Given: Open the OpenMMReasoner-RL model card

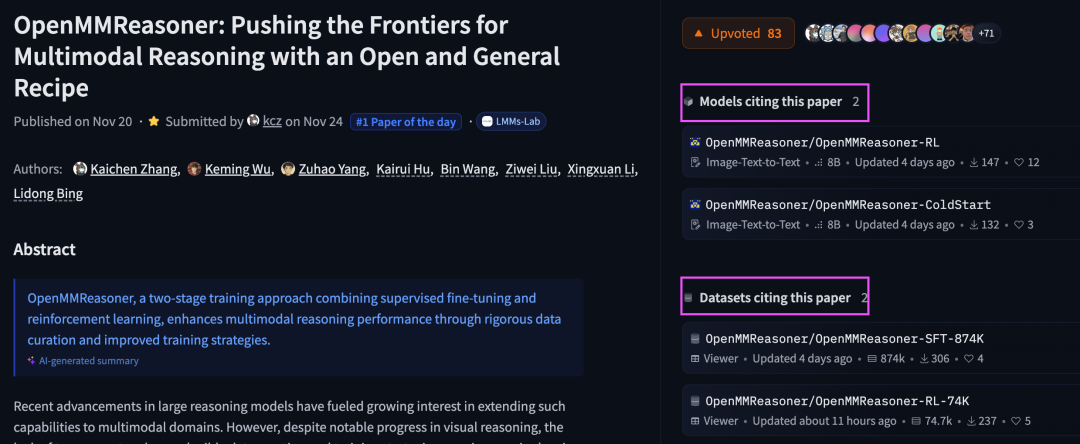Looking at the screenshot, I should [x=822, y=142].
